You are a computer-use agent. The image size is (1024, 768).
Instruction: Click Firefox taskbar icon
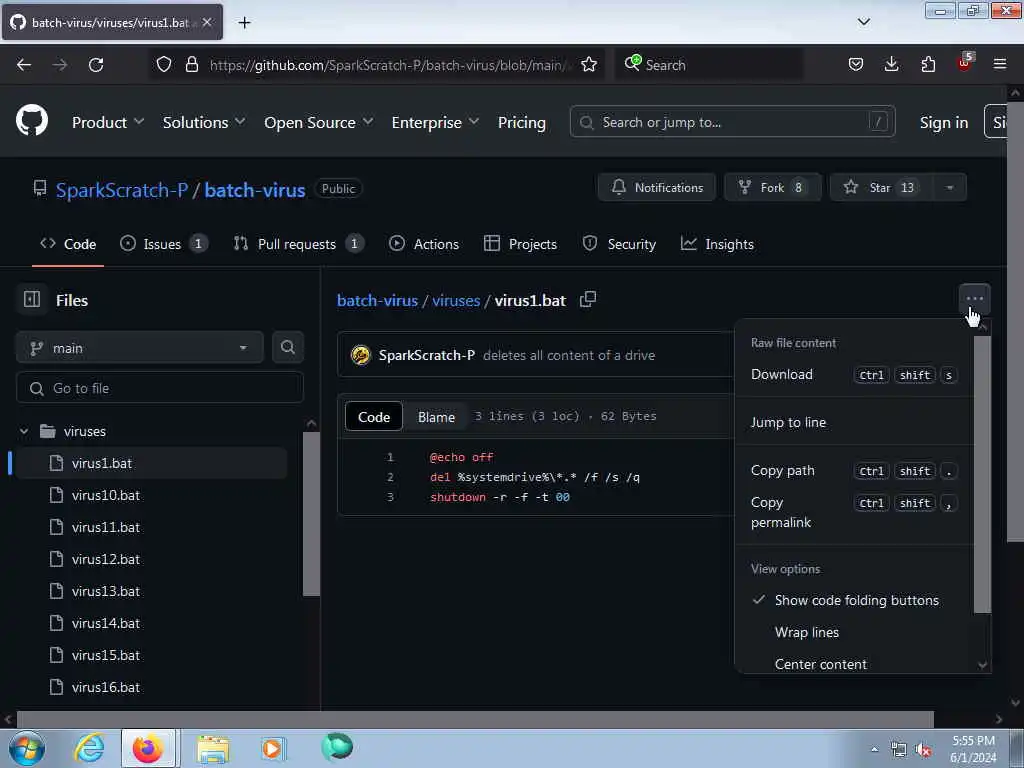(148, 748)
